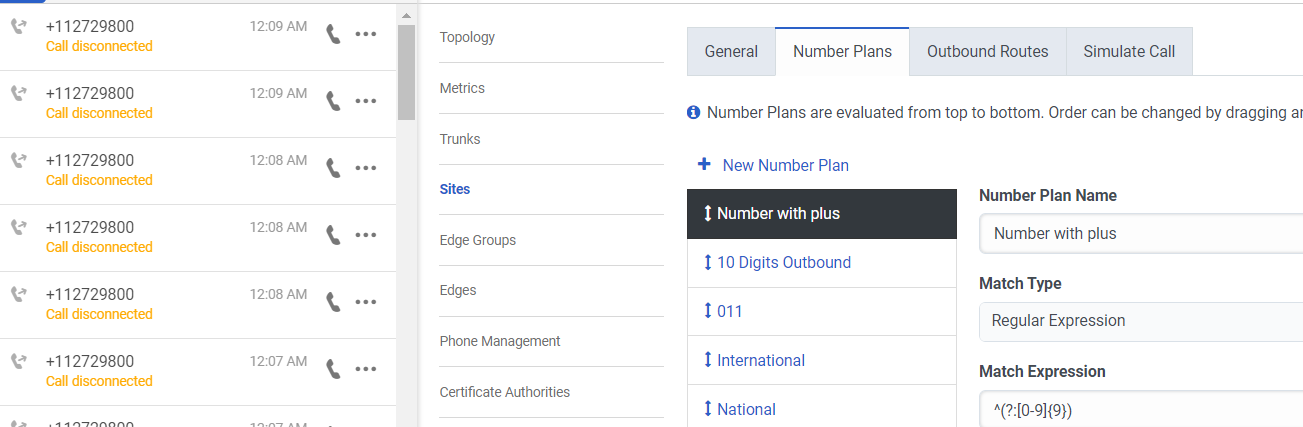Click the drag handle icon on the 011 plan
The height and width of the screenshot is (427, 1303).
tap(708, 312)
